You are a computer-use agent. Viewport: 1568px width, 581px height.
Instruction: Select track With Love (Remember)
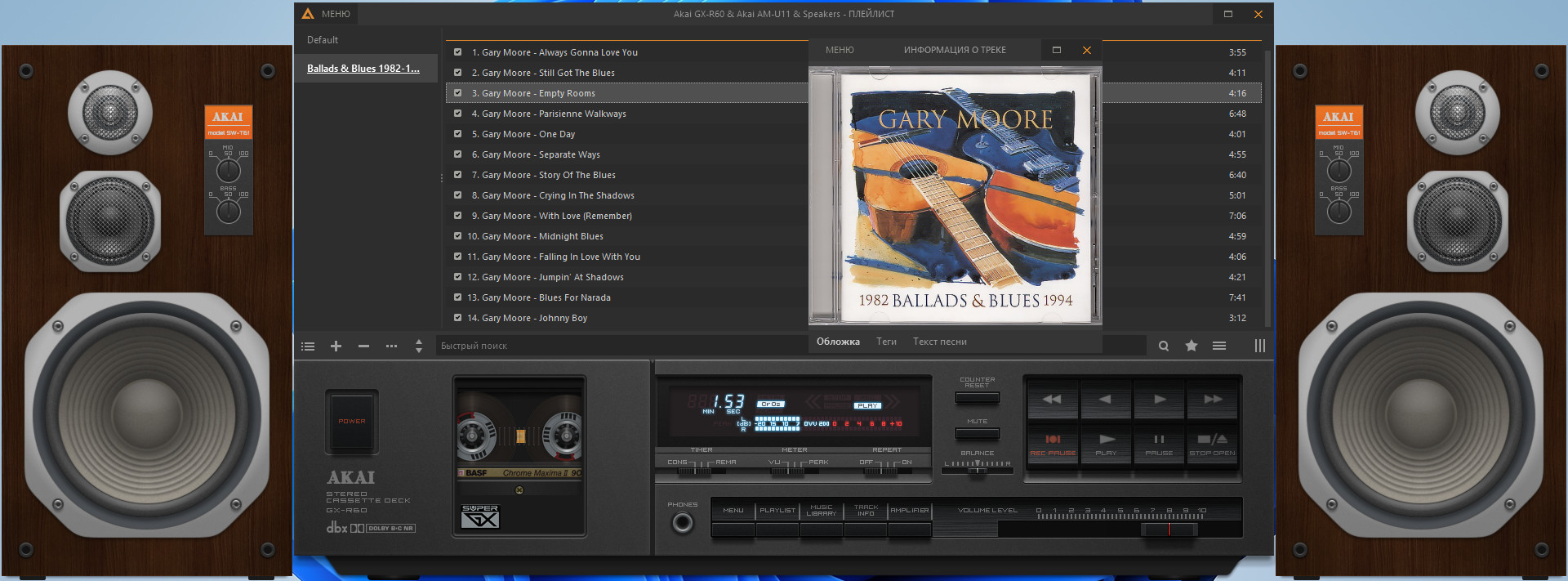click(853, 216)
